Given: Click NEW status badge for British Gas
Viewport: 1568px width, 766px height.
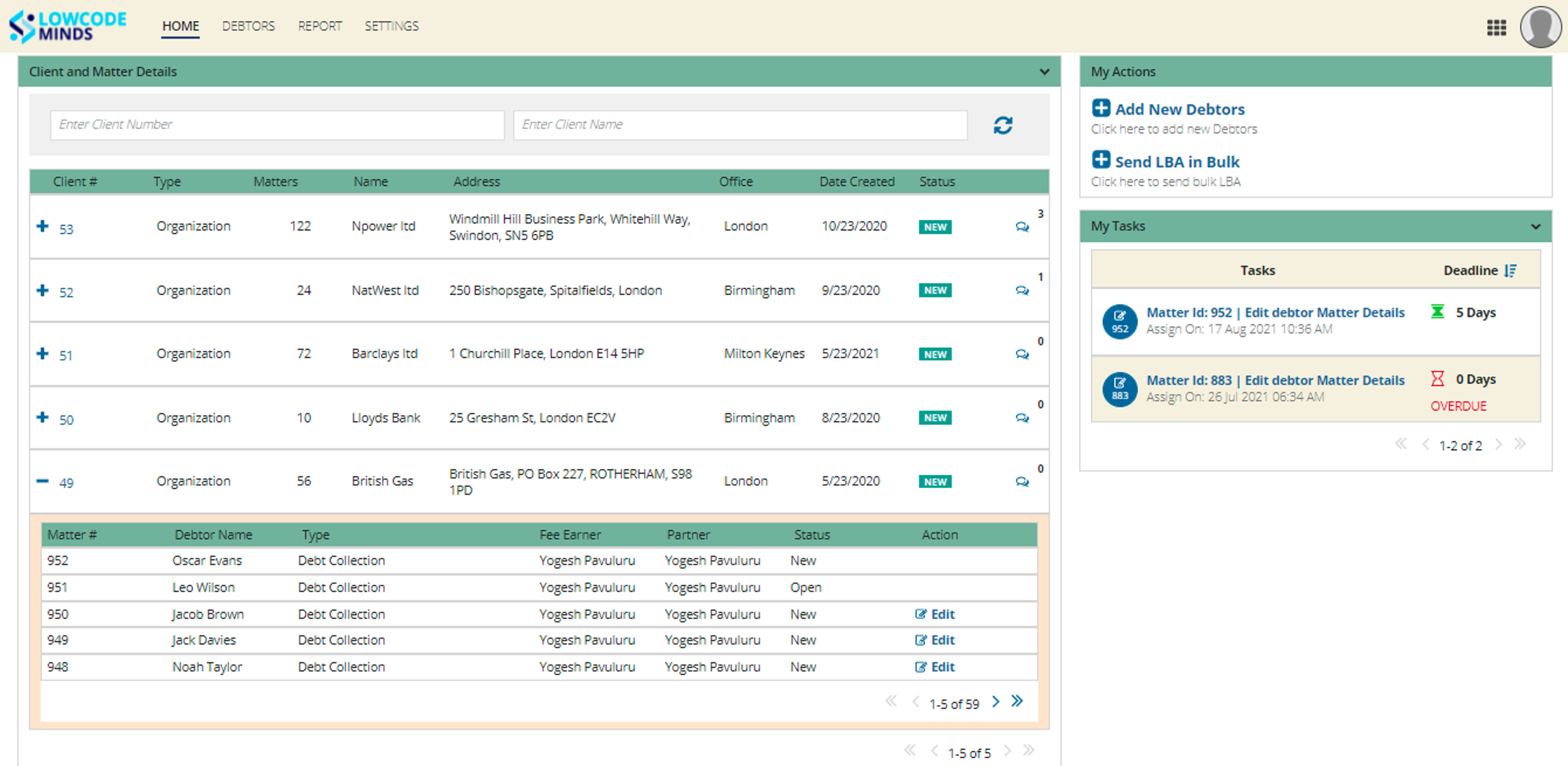Looking at the screenshot, I should click(935, 482).
